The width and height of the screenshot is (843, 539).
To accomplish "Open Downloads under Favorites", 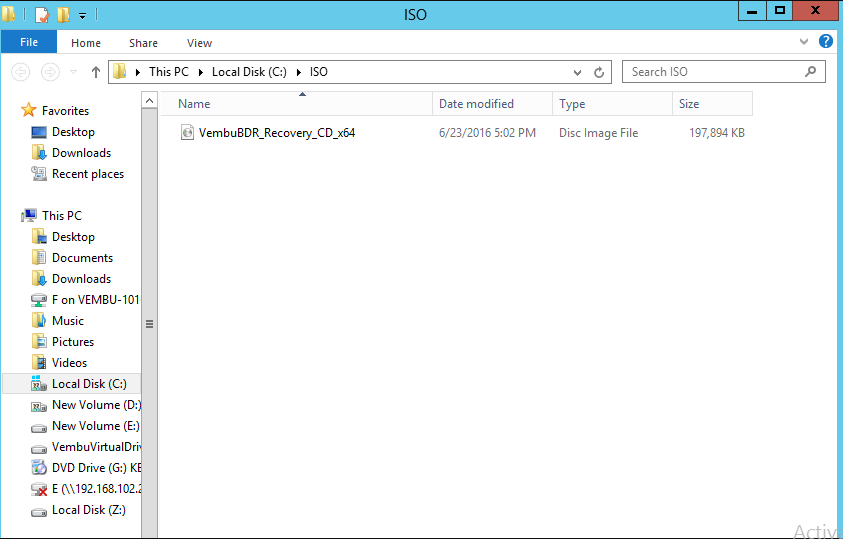I will point(81,153).
